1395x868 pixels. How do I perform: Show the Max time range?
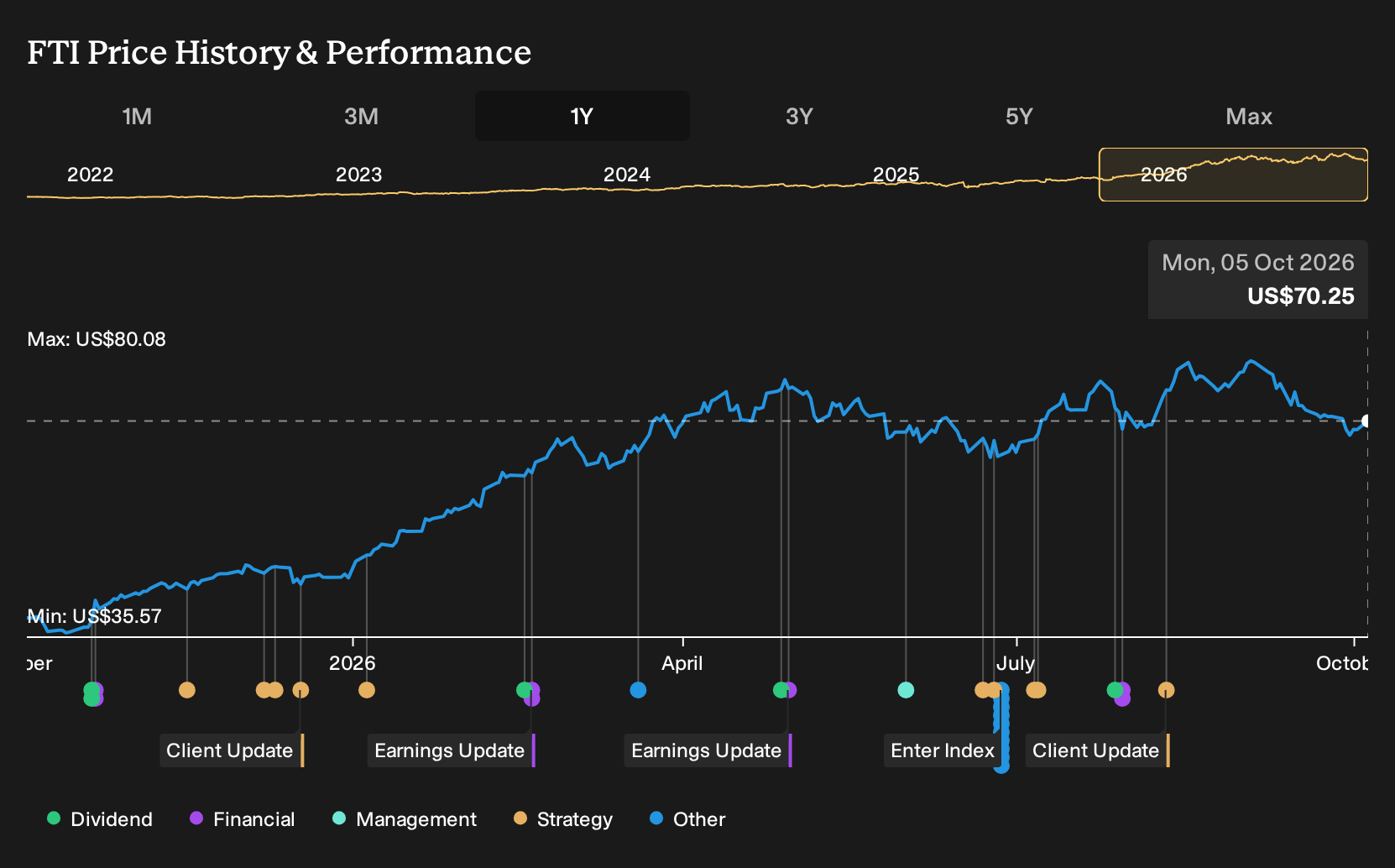coord(1249,116)
